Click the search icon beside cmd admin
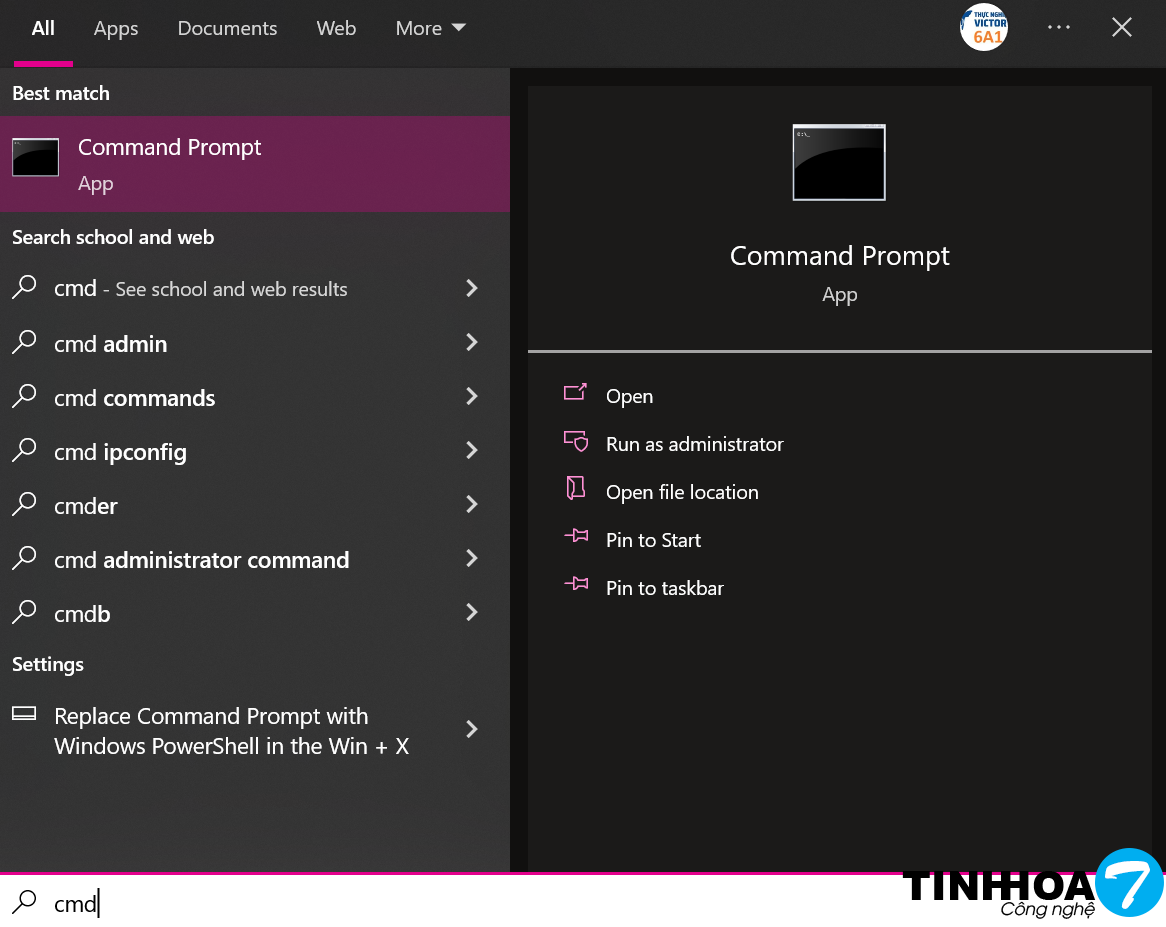The image size is (1166, 927). pos(24,343)
